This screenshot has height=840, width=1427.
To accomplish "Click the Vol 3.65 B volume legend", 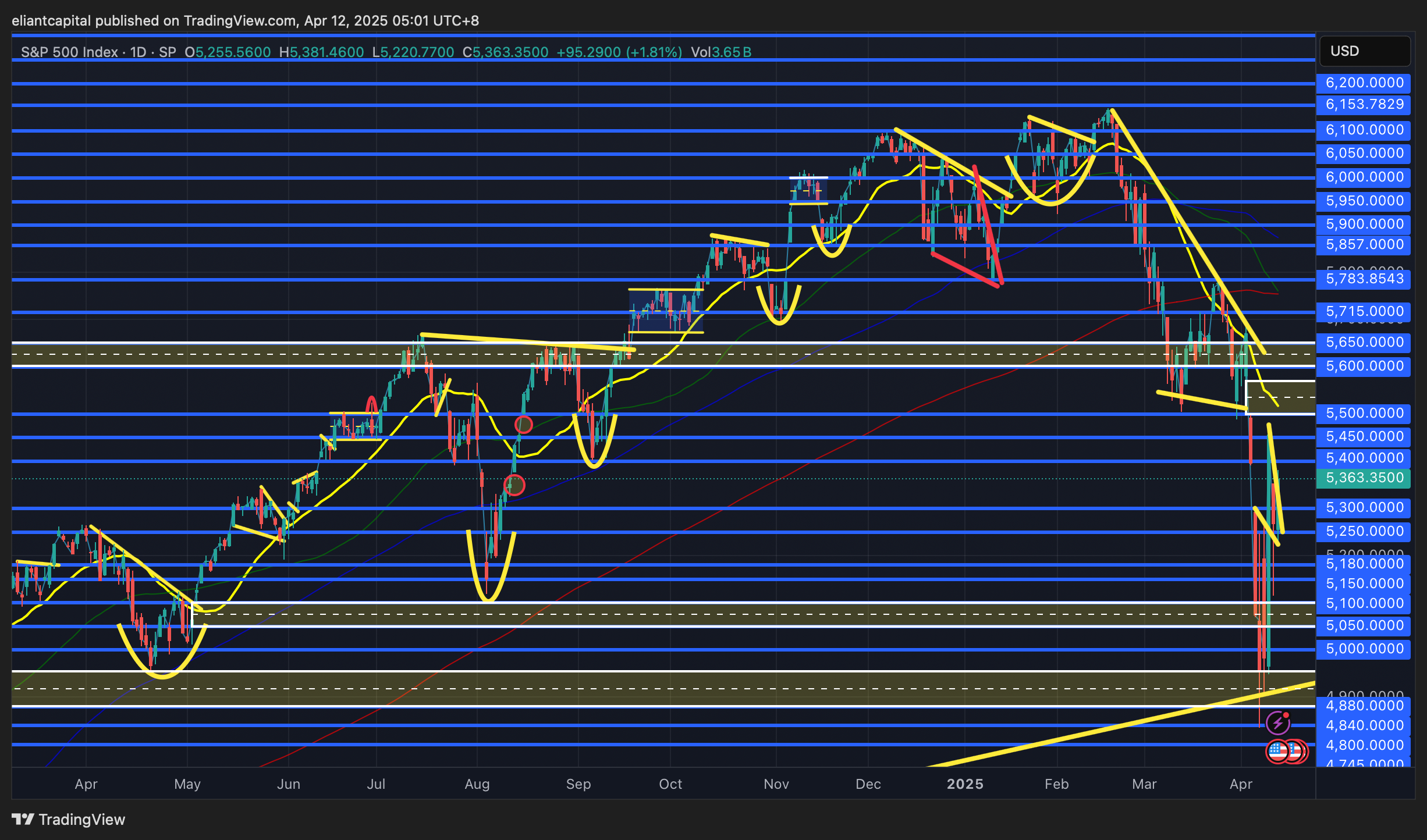I will pos(721,52).
